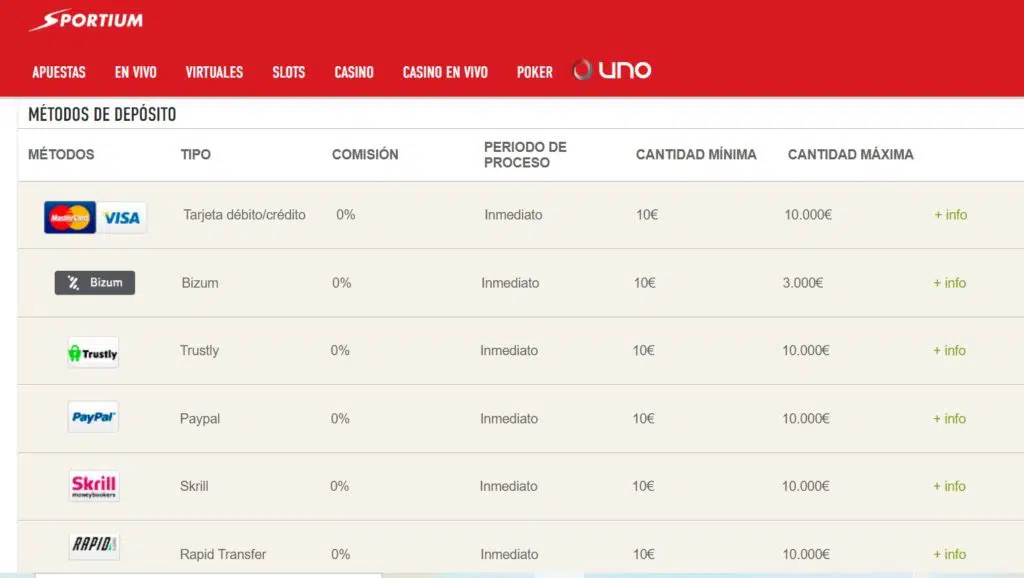Image resolution: width=1024 pixels, height=578 pixels.
Task: Click the VISA logo icon
Action: 122,217
